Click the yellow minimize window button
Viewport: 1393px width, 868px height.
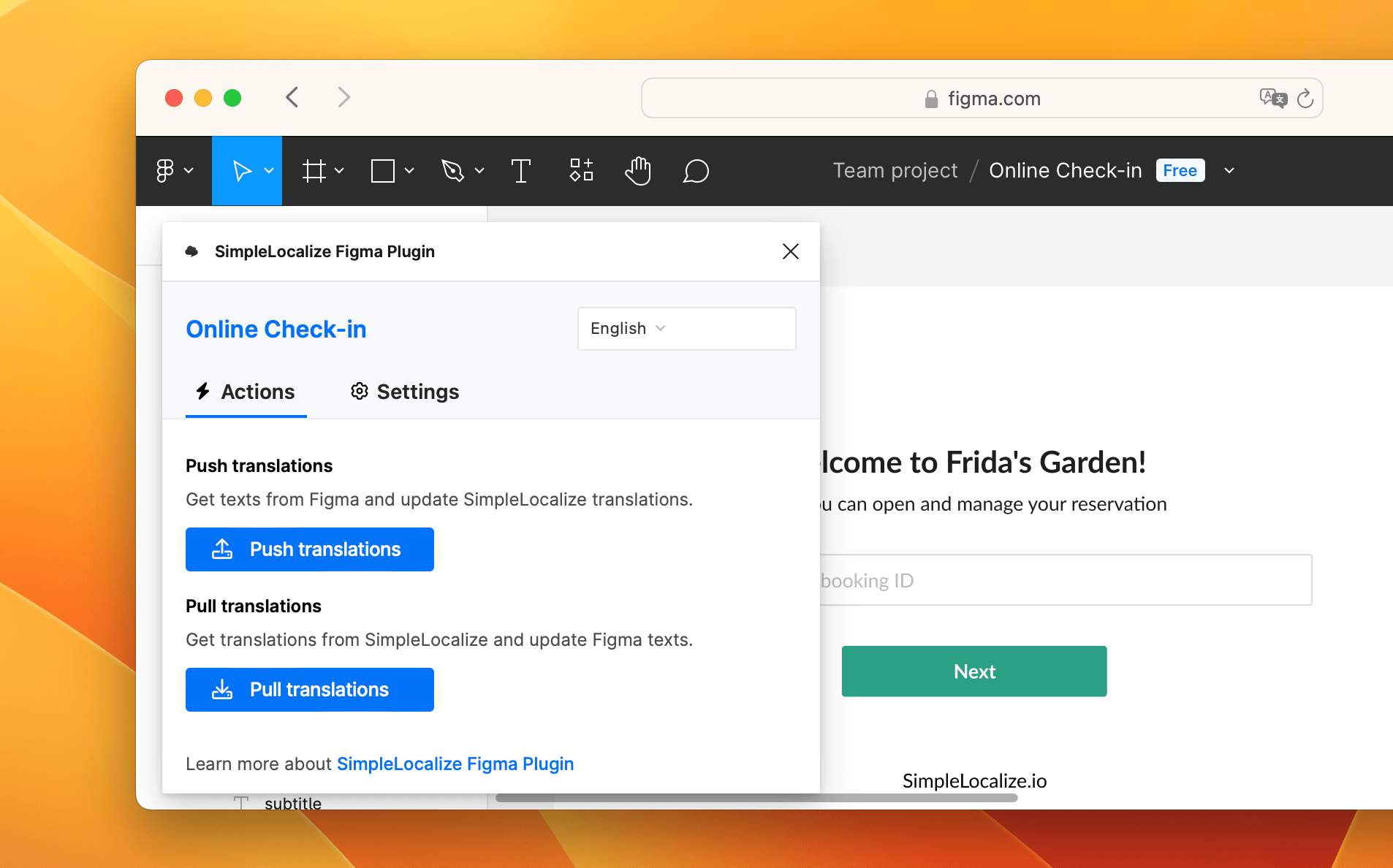[203, 98]
